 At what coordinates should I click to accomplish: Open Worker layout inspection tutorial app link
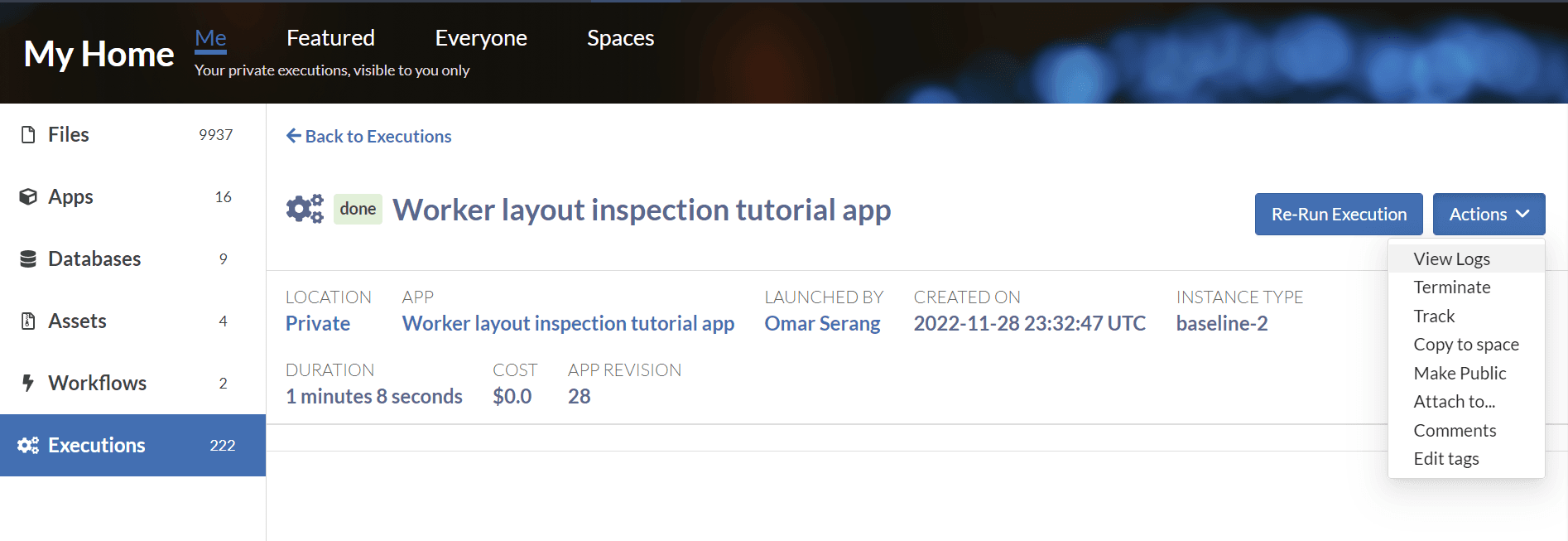(x=568, y=323)
